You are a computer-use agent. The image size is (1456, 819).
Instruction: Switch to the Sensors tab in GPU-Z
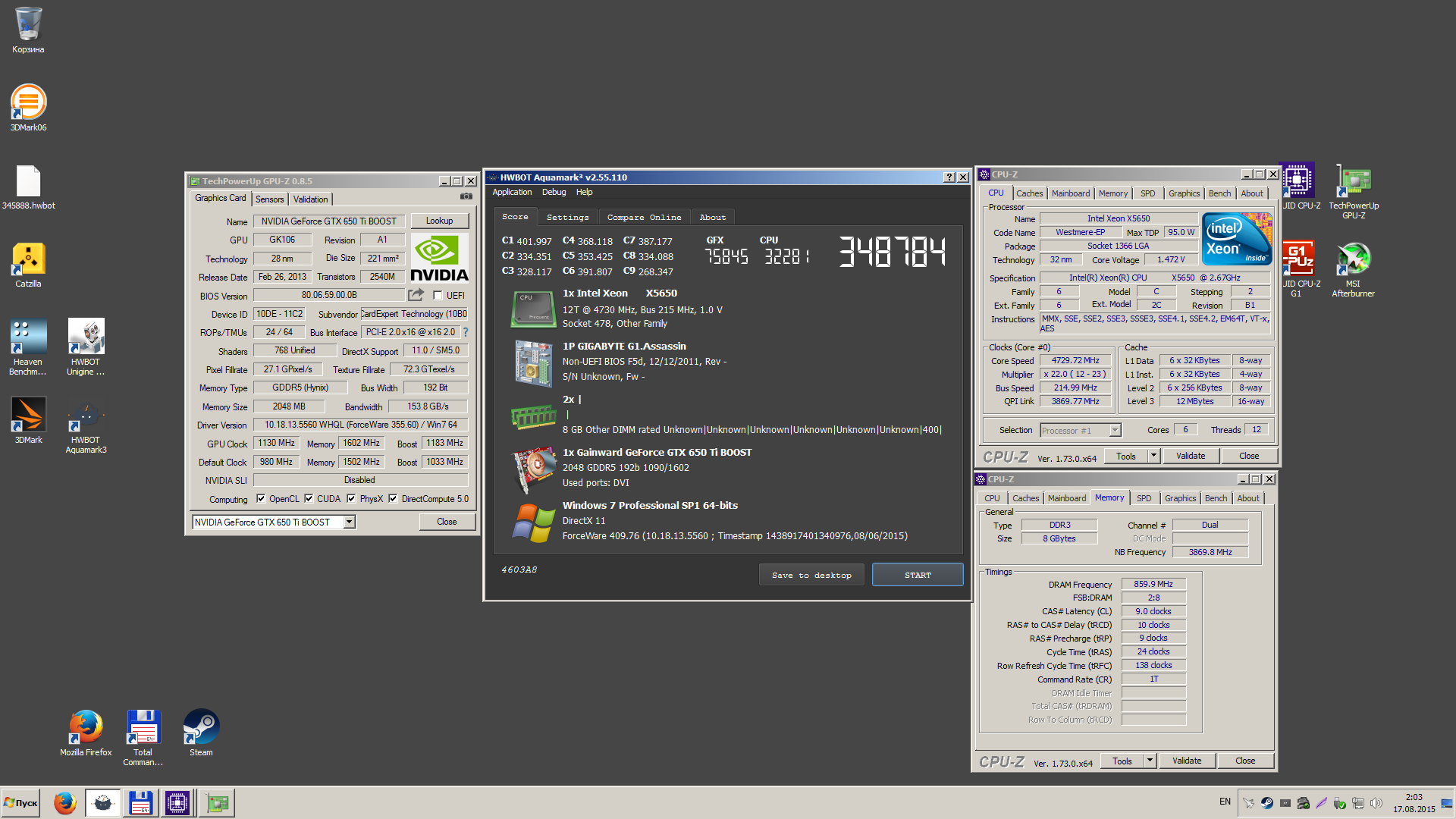tap(270, 199)
